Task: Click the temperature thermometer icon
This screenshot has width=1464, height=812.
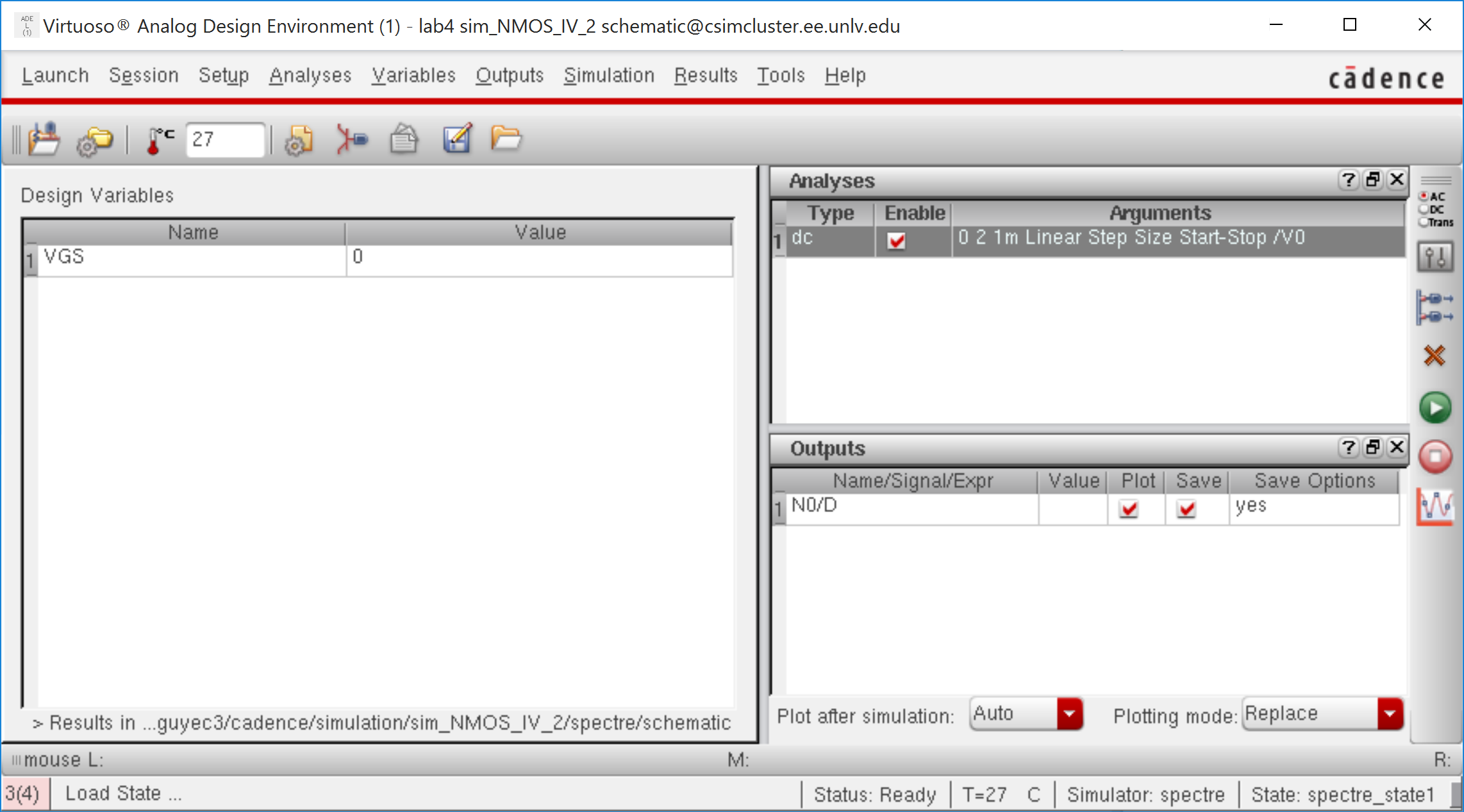Action: [x=160, y=140]
